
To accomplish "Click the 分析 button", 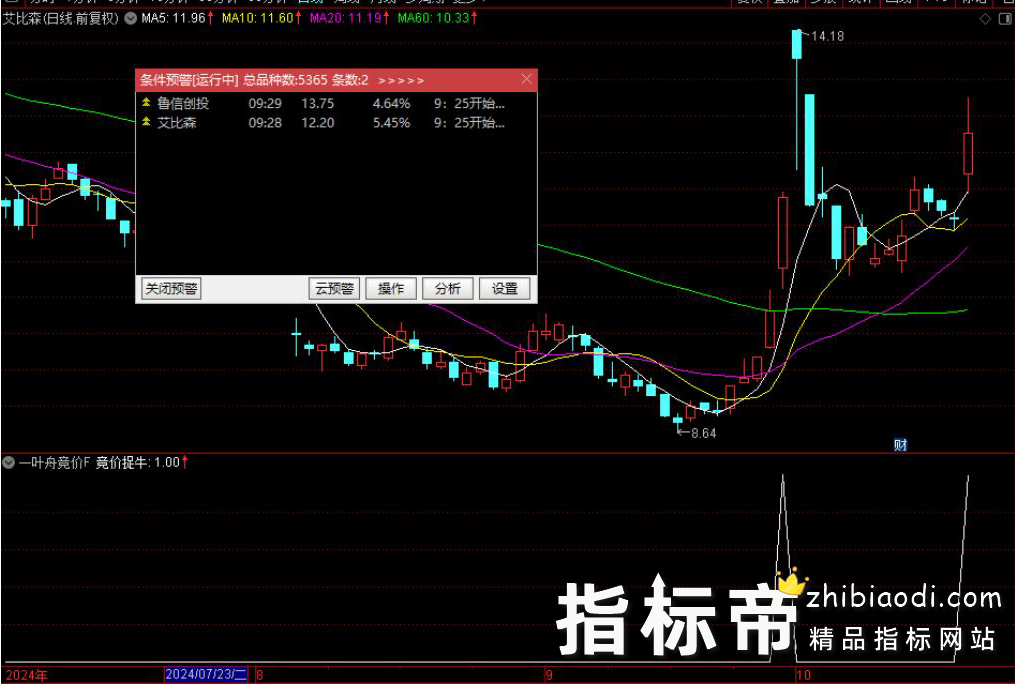I will coord(448,289).
